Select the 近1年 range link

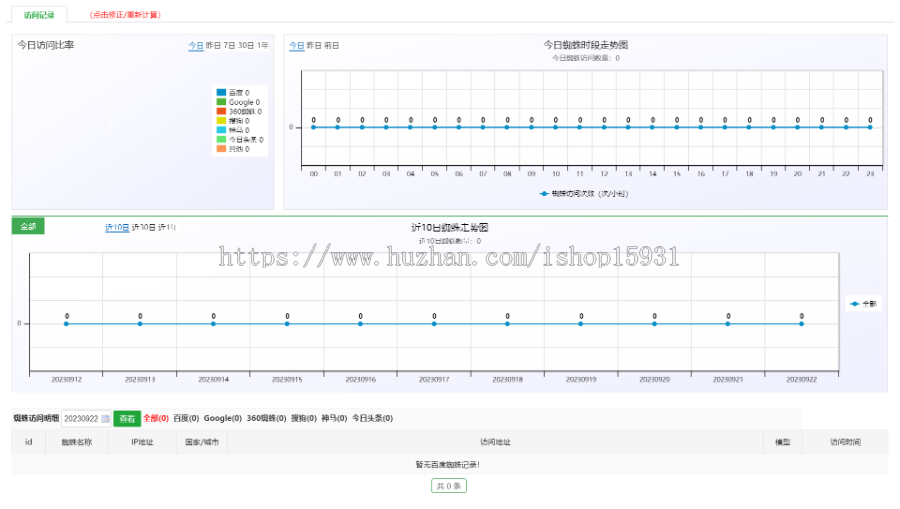(167, 228)
